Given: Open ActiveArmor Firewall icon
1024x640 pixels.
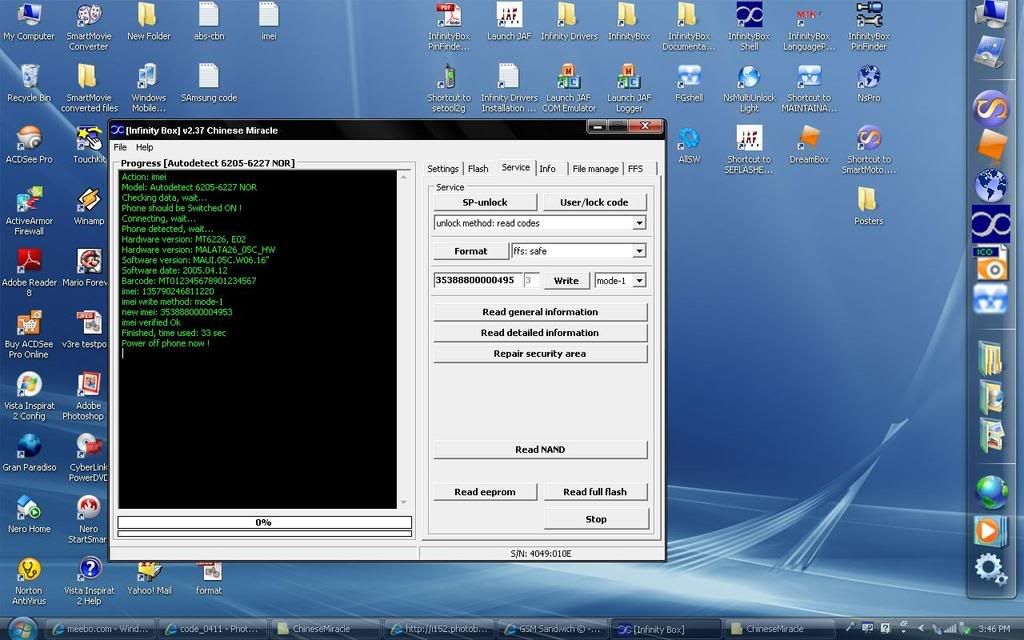Looking at the screenshot, I should (x=29, y=210).
